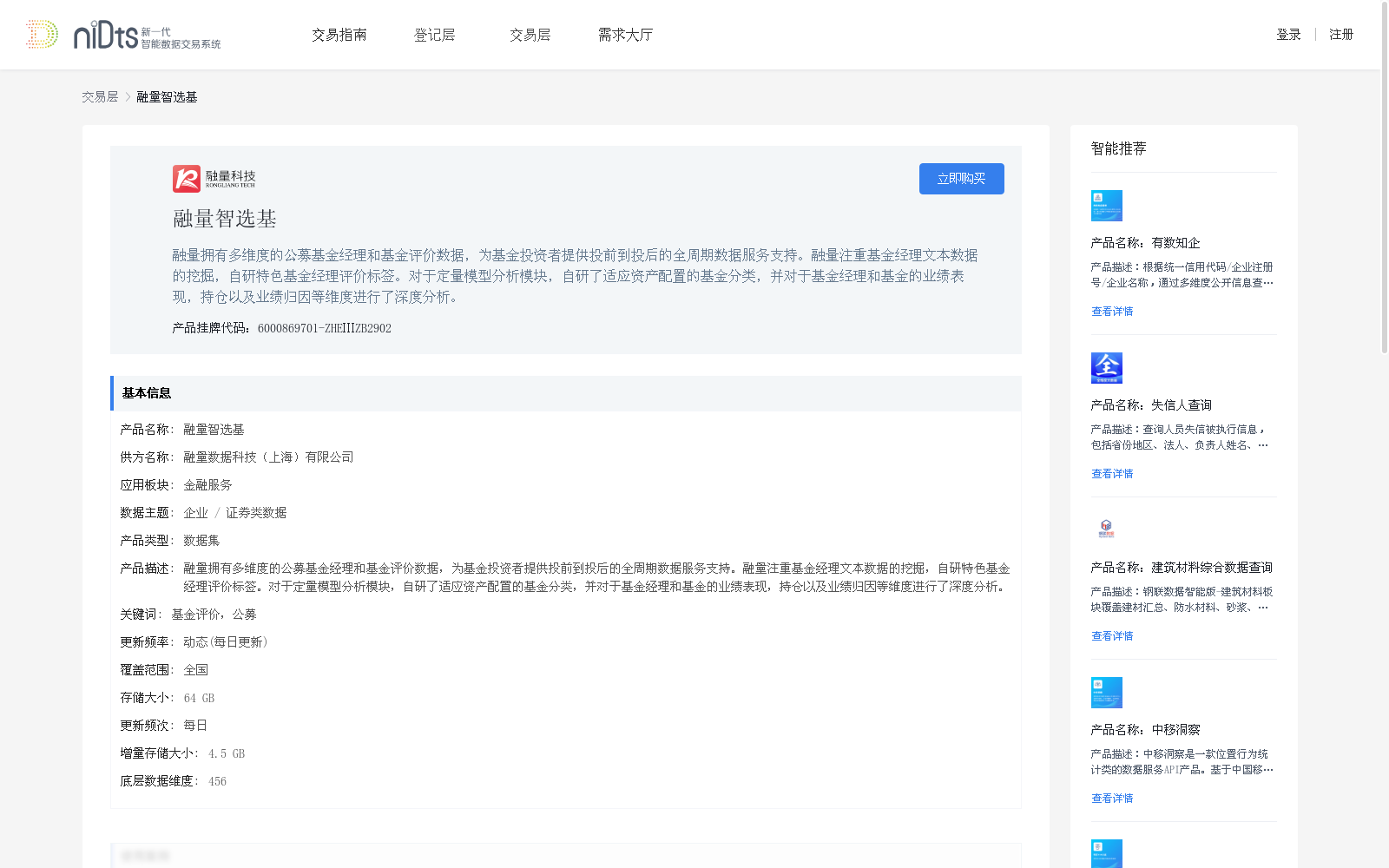
Task: Click the 基本信息 section header
Action: point(566,393)
